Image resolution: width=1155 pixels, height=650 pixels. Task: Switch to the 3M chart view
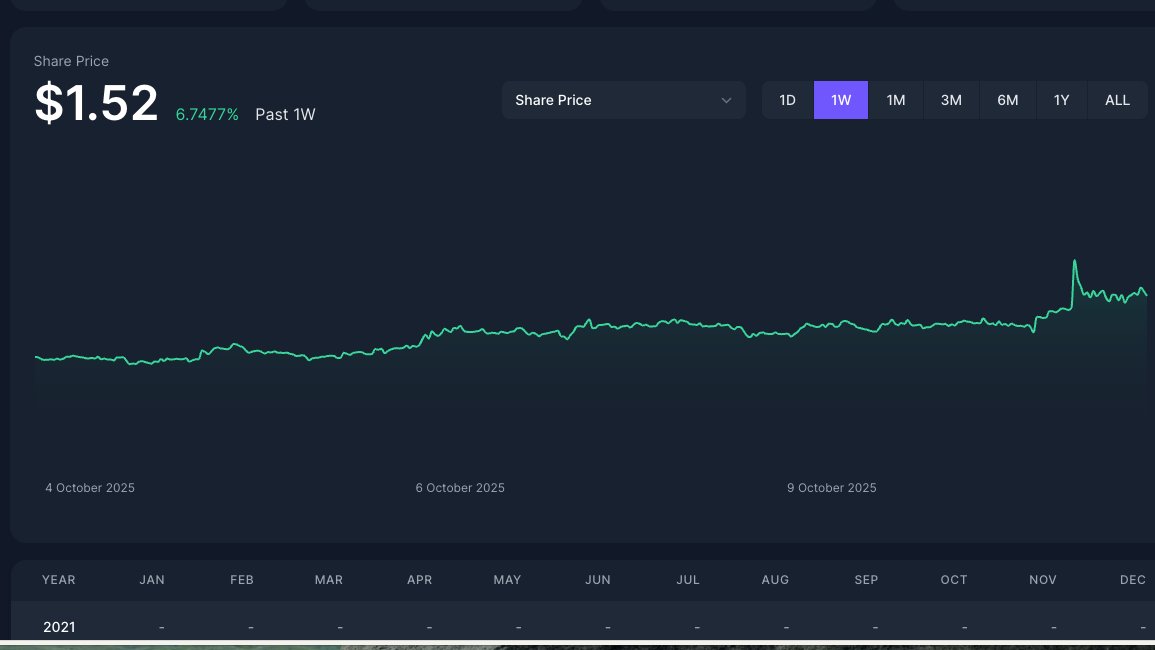950,100
